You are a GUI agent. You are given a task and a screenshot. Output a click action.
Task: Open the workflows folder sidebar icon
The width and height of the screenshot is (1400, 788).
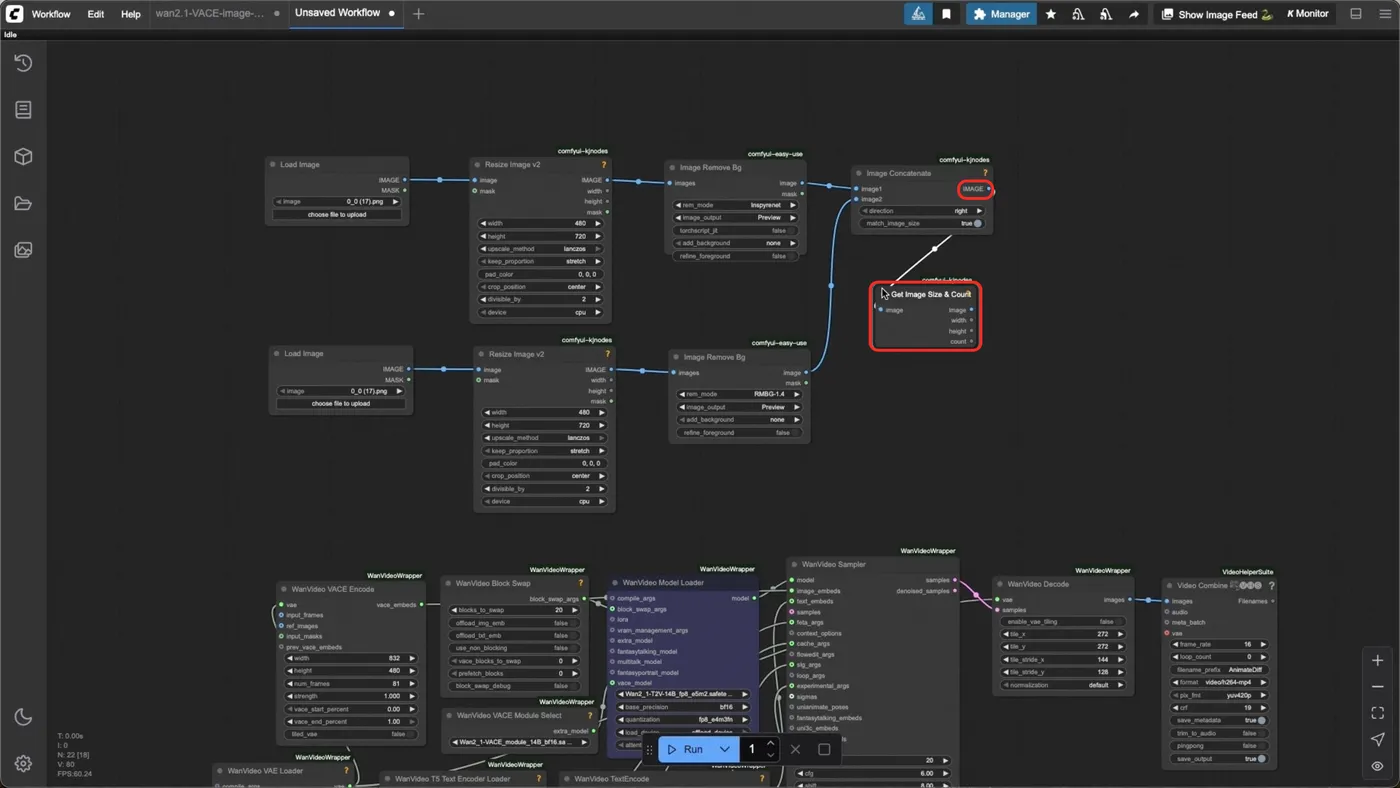[23, 204]
